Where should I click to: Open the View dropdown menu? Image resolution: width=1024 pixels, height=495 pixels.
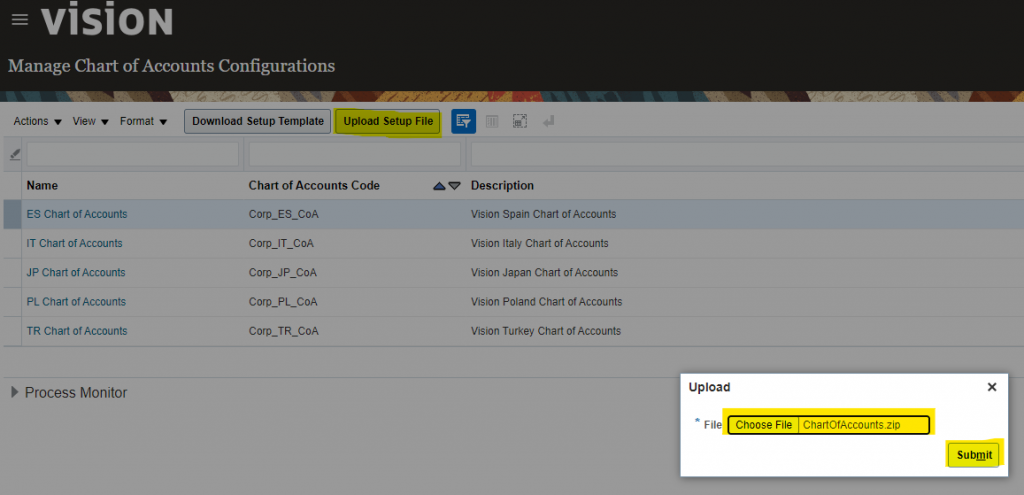click(x=90, y=121)
